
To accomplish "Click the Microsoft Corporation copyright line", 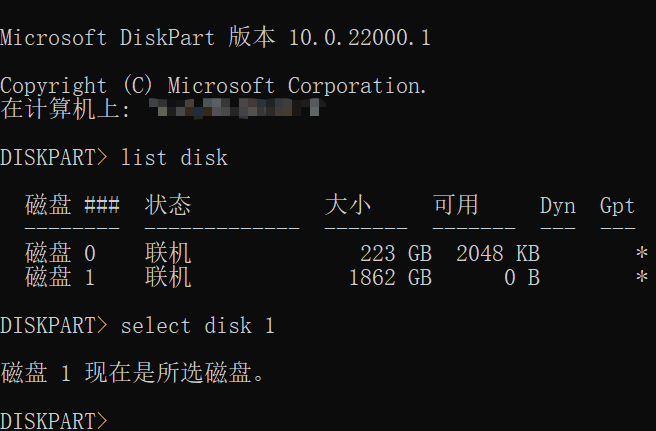I will click(214, 86).
